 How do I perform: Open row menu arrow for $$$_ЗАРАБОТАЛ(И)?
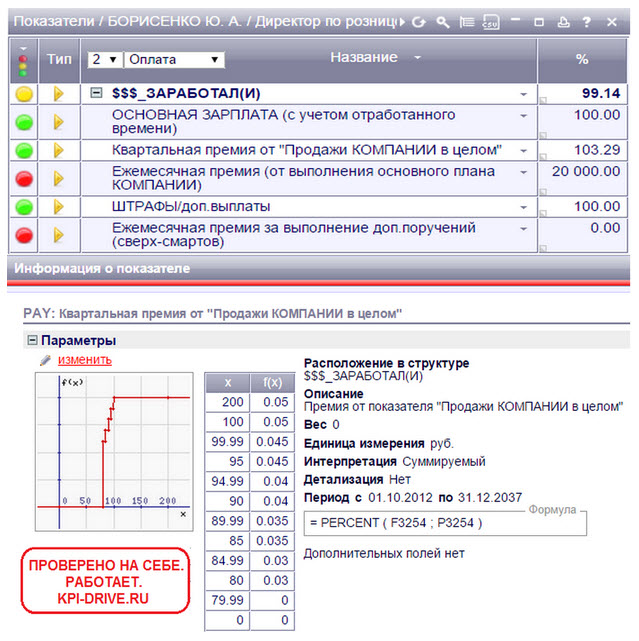point(523,94)
